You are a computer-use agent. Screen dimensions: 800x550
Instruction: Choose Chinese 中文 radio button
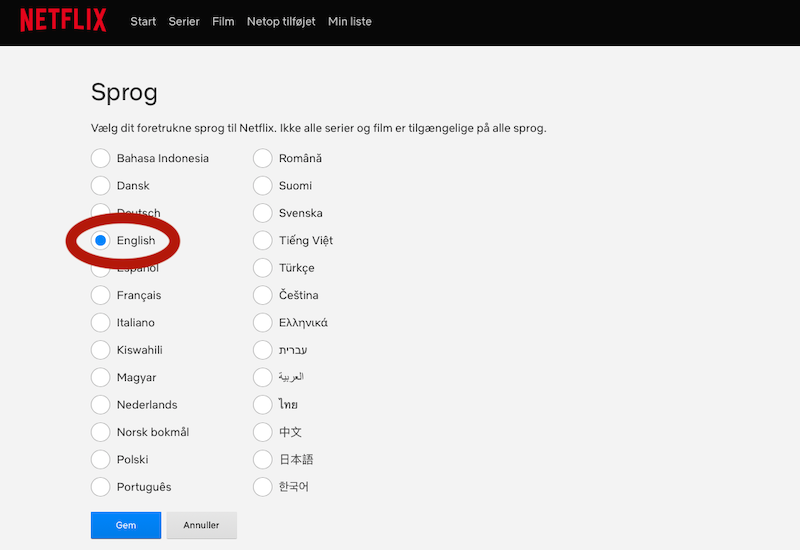tap(263, 432)
